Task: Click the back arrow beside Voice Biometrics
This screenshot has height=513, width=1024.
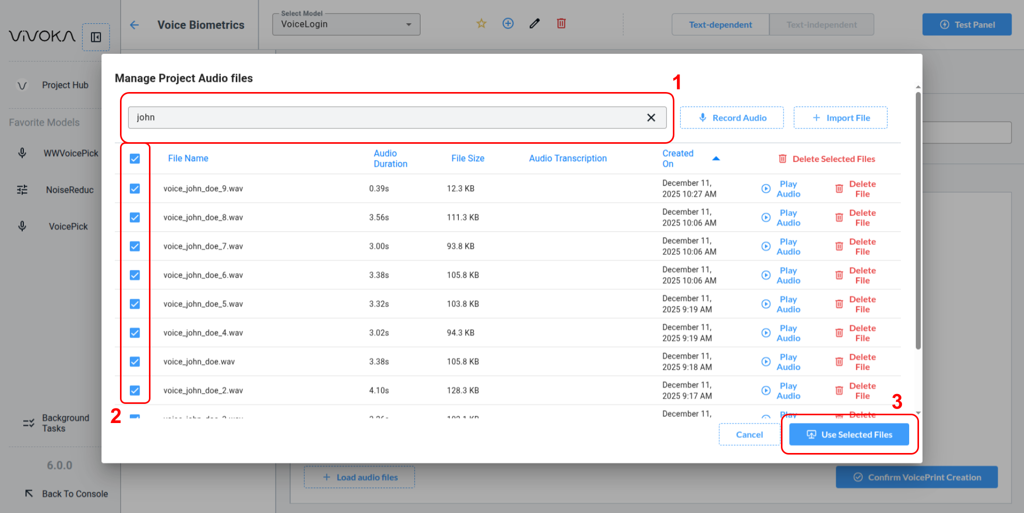Action: [x=135, y=25]
